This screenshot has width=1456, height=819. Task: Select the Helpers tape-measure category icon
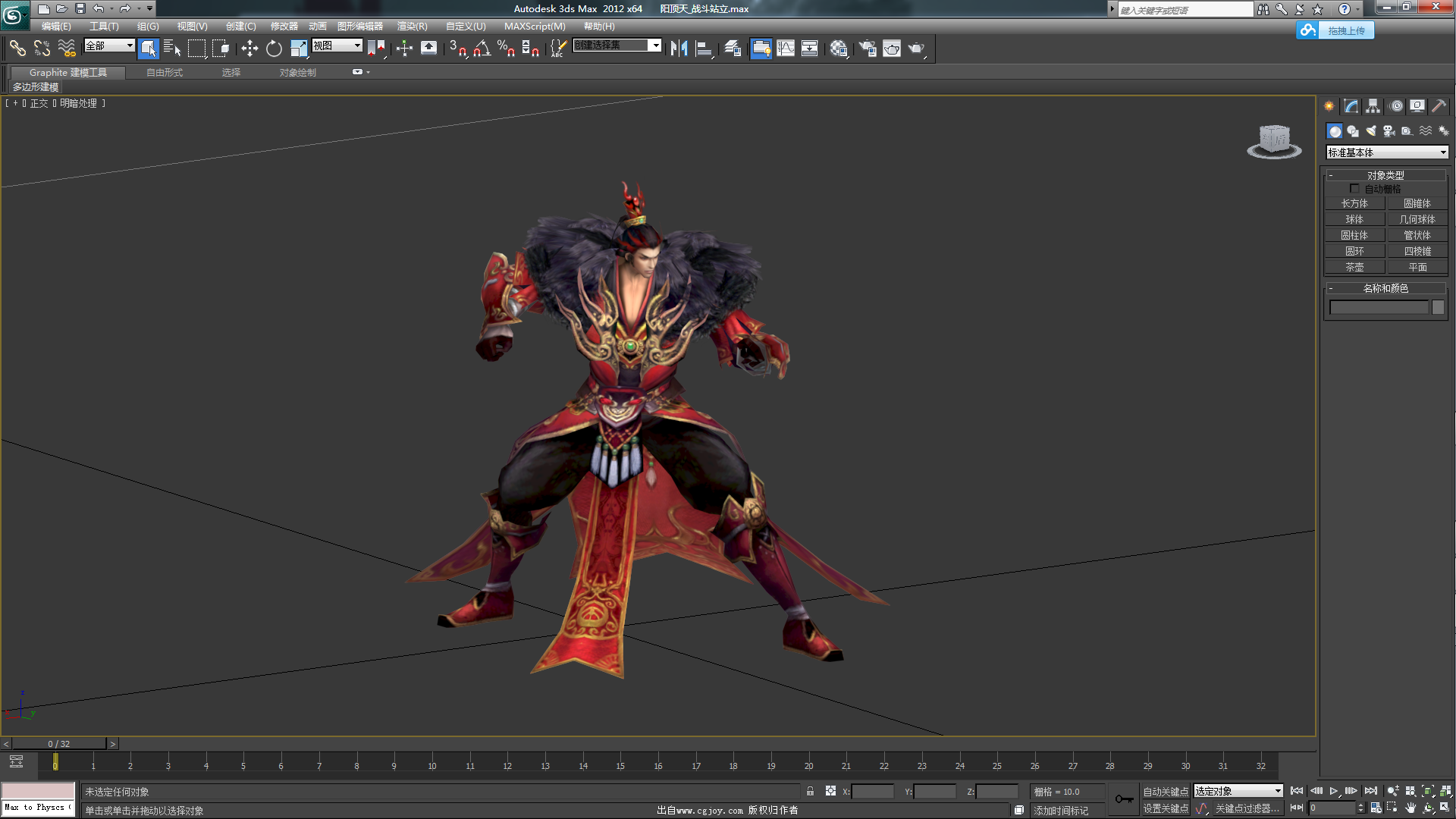coord(1407,131)
